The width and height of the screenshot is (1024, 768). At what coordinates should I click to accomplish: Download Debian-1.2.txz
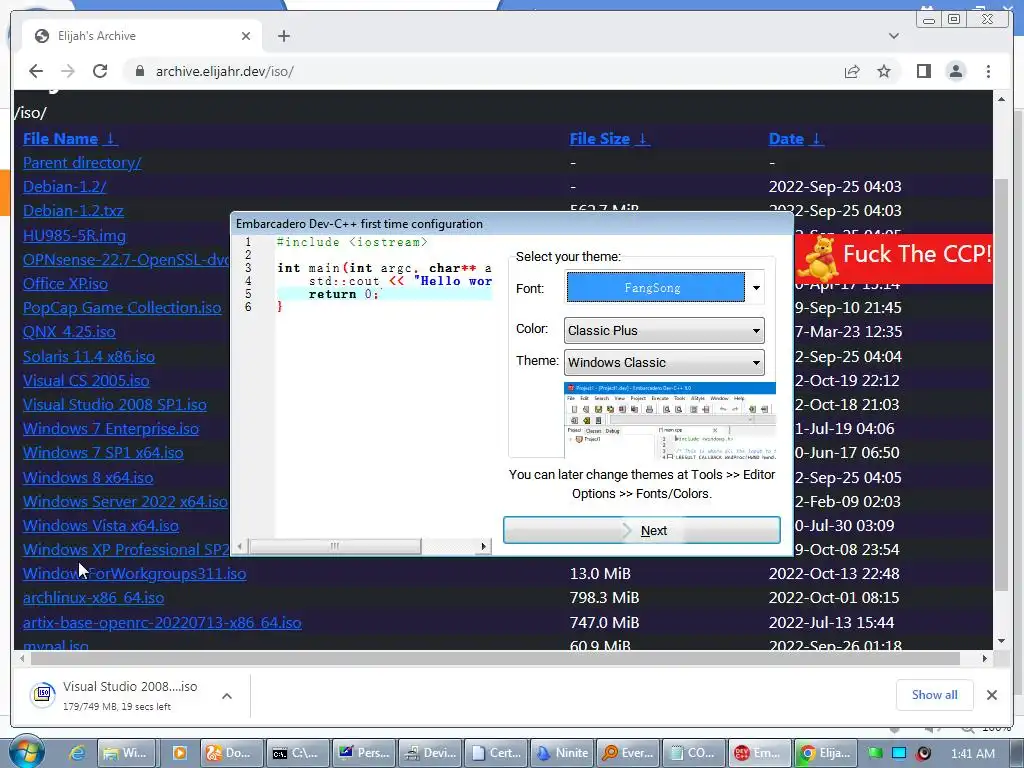coord(73,211)
